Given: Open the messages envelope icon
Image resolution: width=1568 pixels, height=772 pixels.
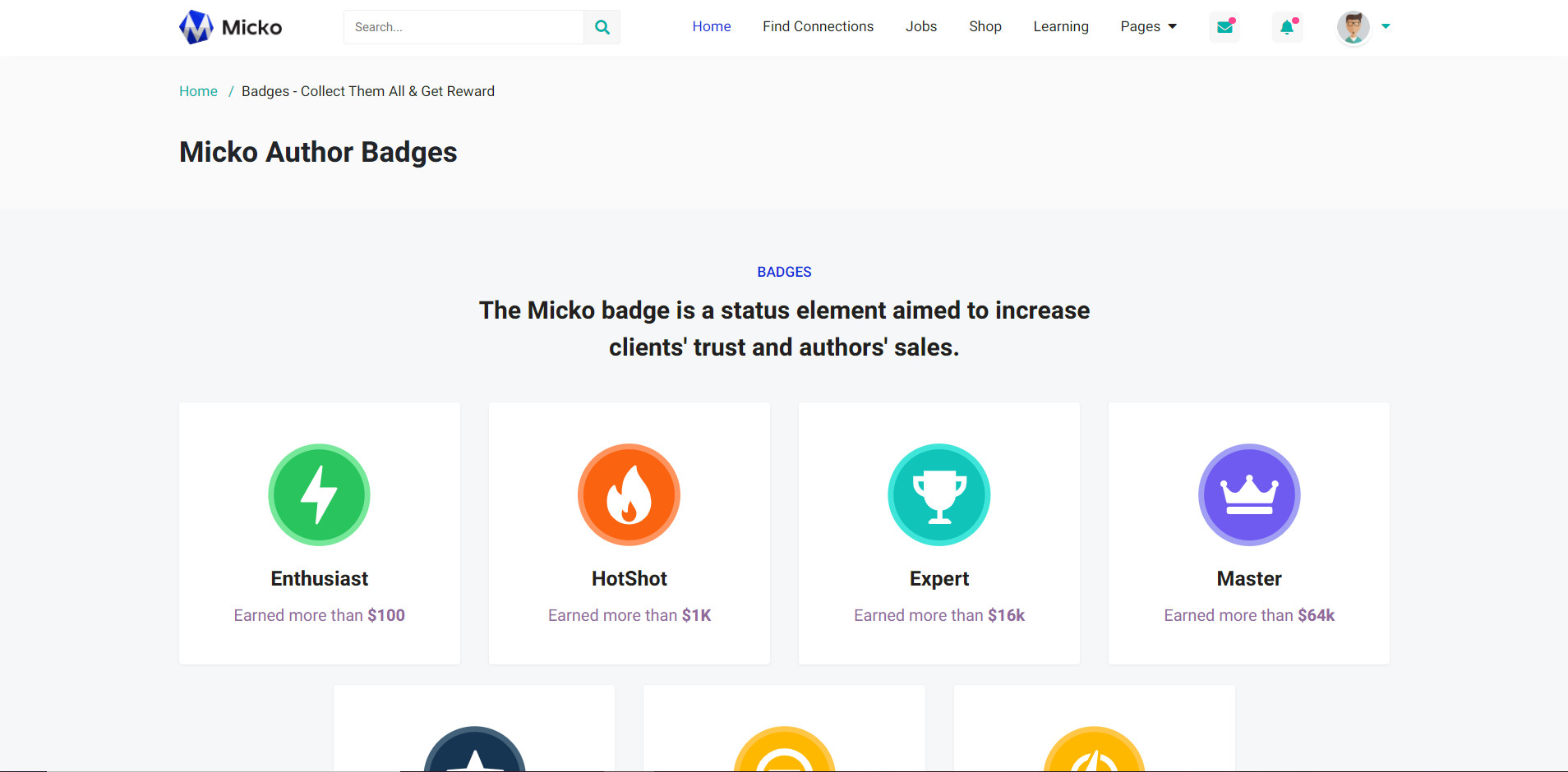Looking at the screenshot, I should click(1224, 27).
